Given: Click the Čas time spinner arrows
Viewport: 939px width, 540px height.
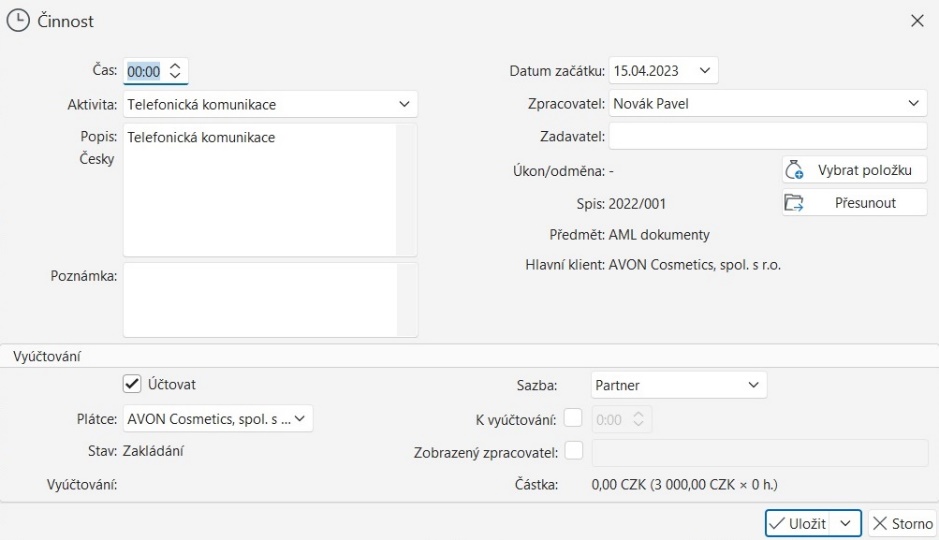Looking at the screenshot, I should [x=175, y=71].
